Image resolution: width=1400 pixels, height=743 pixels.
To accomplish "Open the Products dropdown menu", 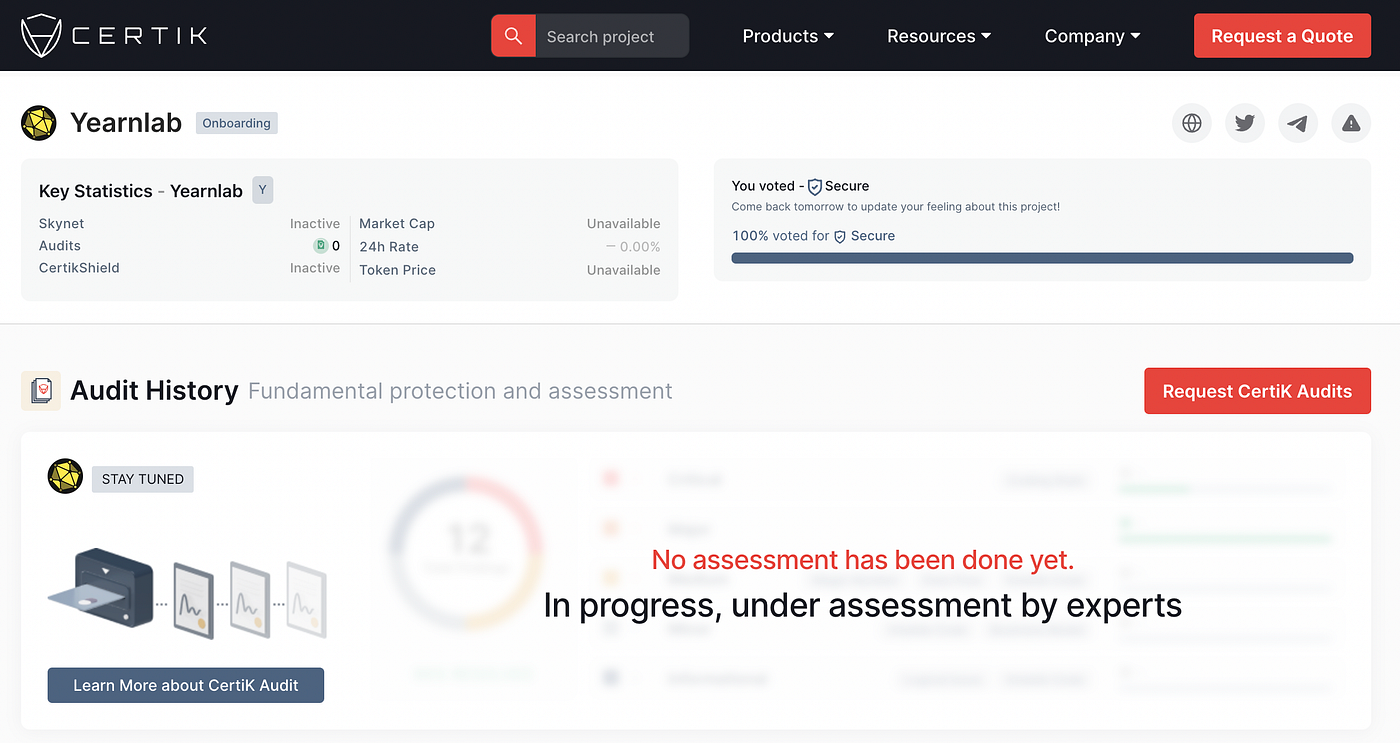I will click(x=788, y=36).
